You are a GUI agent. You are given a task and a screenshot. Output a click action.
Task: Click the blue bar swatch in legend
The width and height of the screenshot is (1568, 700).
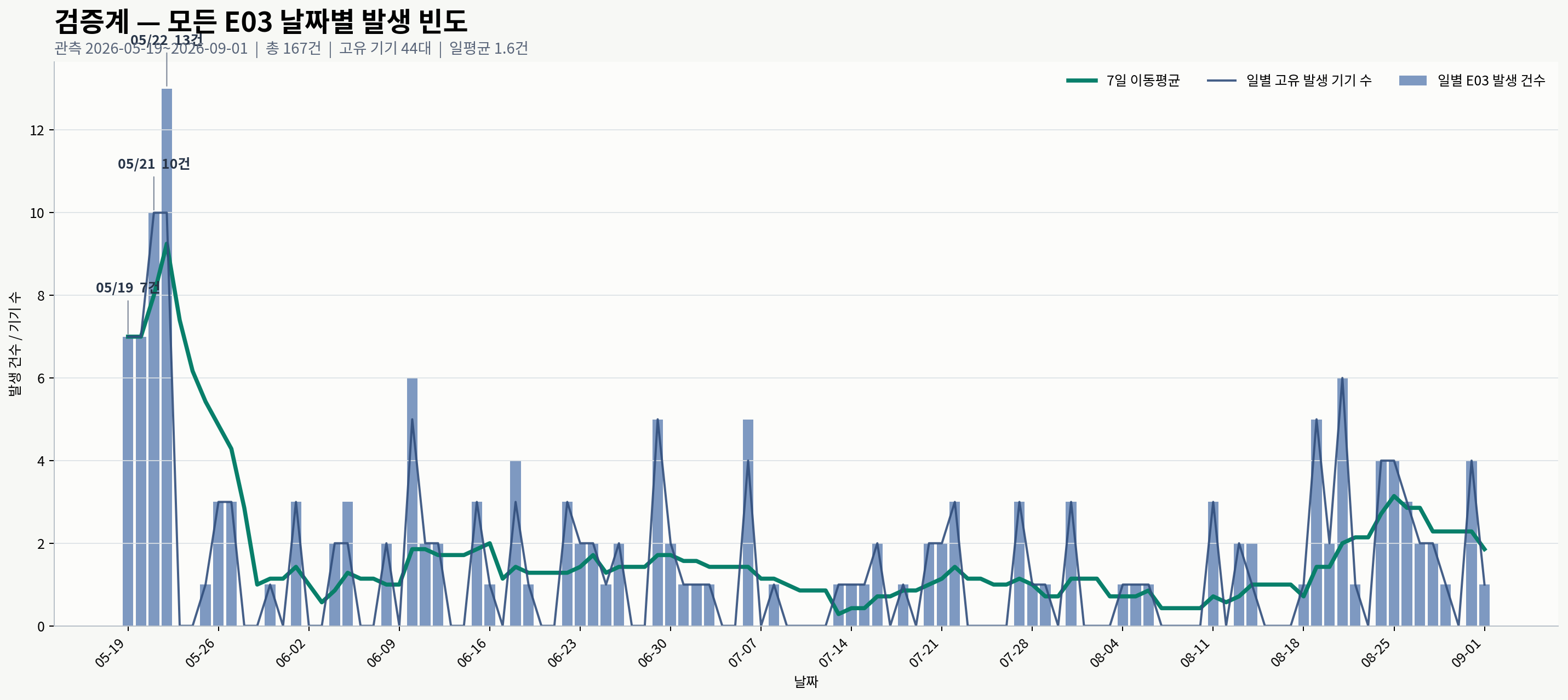point(1413,81)
